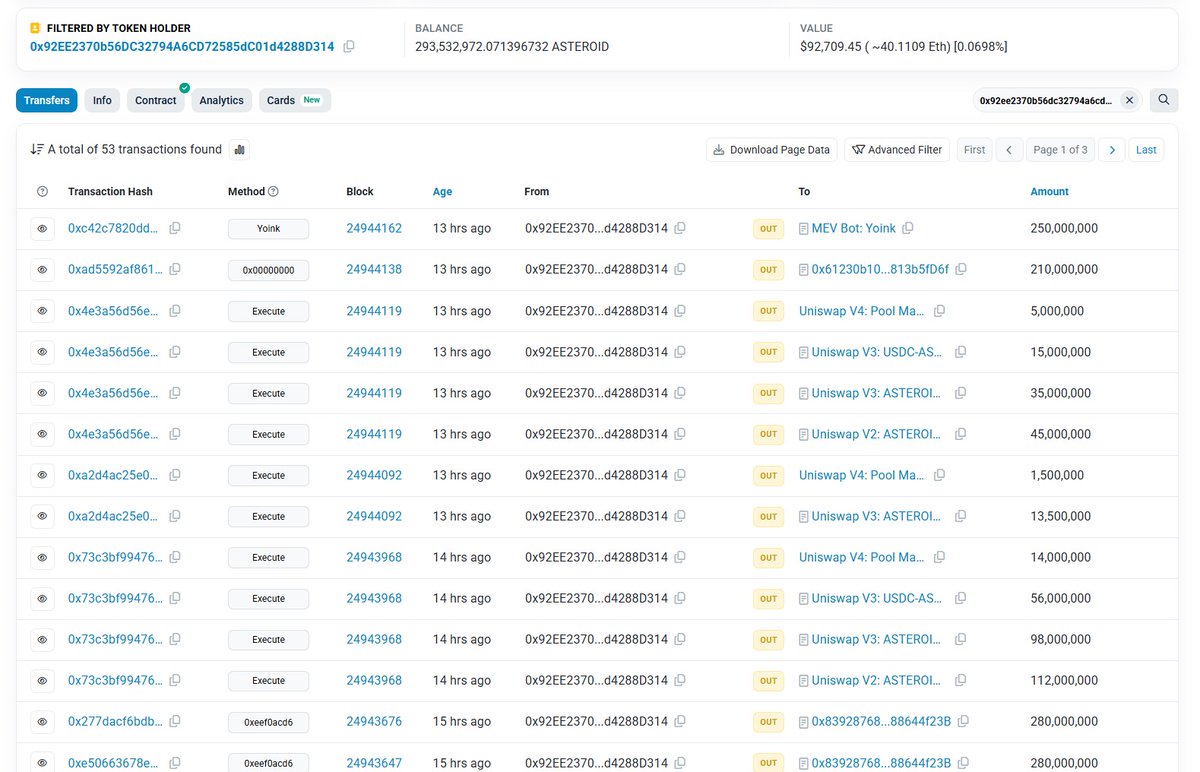Toggle the eye preview on the 1,500,000 row
This screenshot has width=1200, height=772.
point(42,475)
